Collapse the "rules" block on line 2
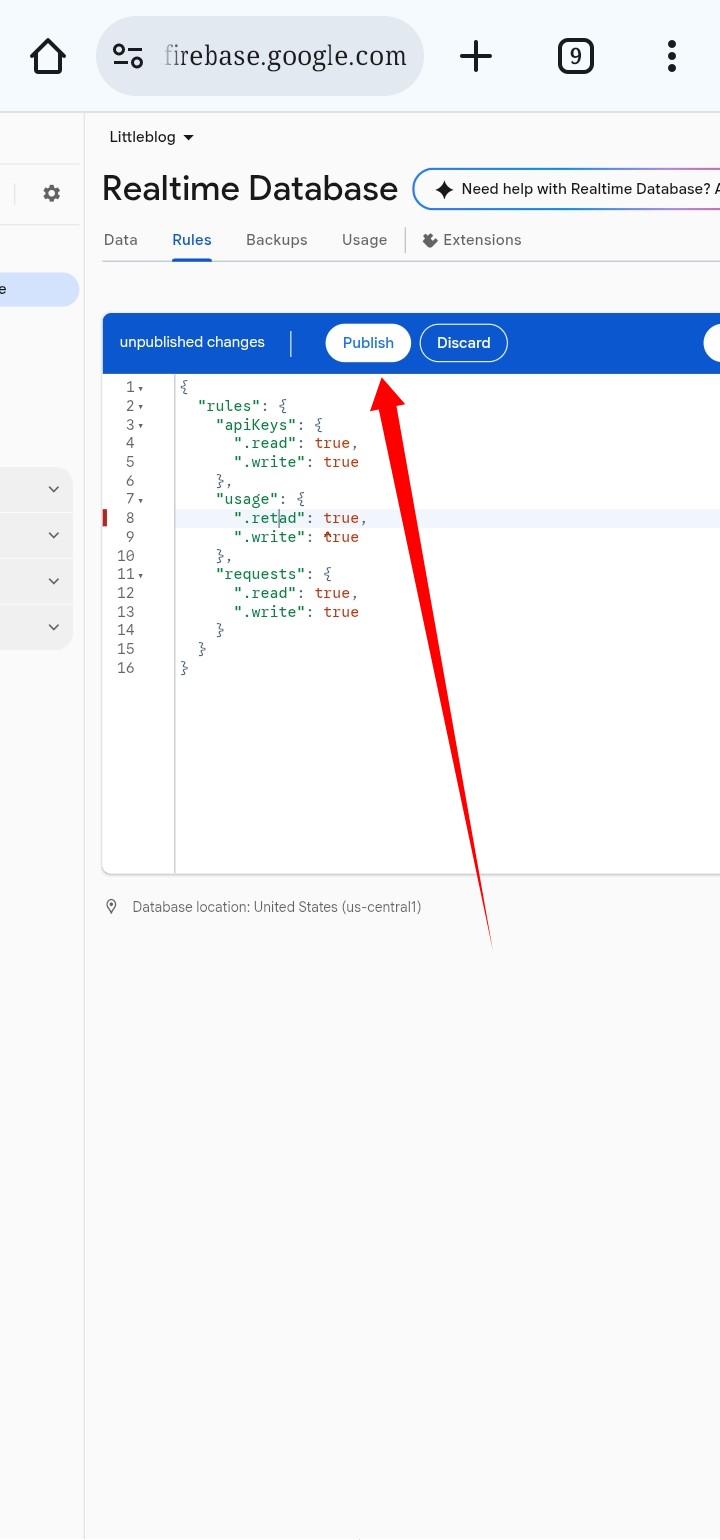This screenshot has height=1540, width=720. 141,407
